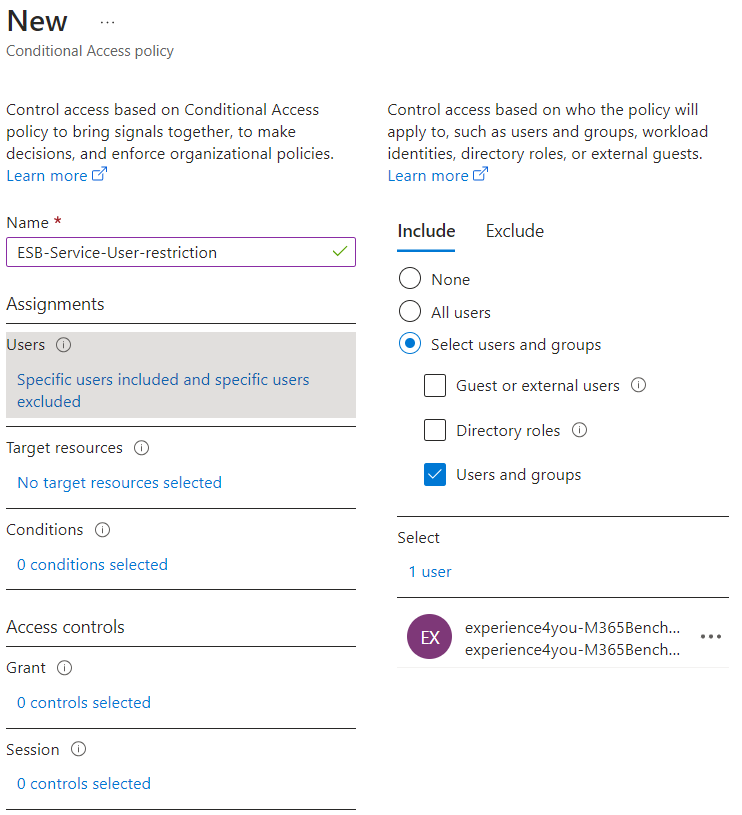
Task: Click the Conditions info icon
Action: pyautogui.click(x=102, y=530)
